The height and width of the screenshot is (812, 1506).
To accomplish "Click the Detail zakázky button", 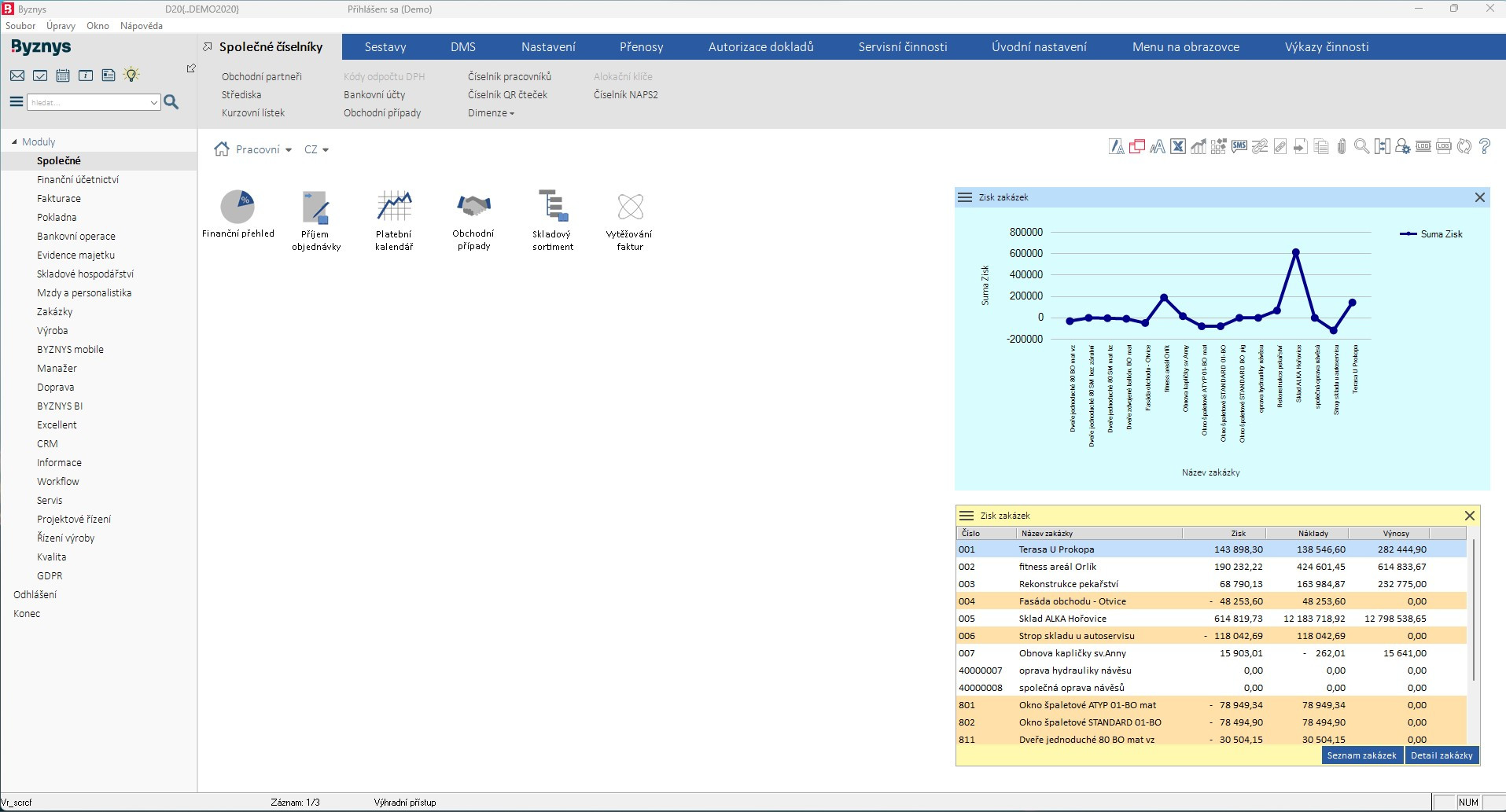I will pos(1442,755).
